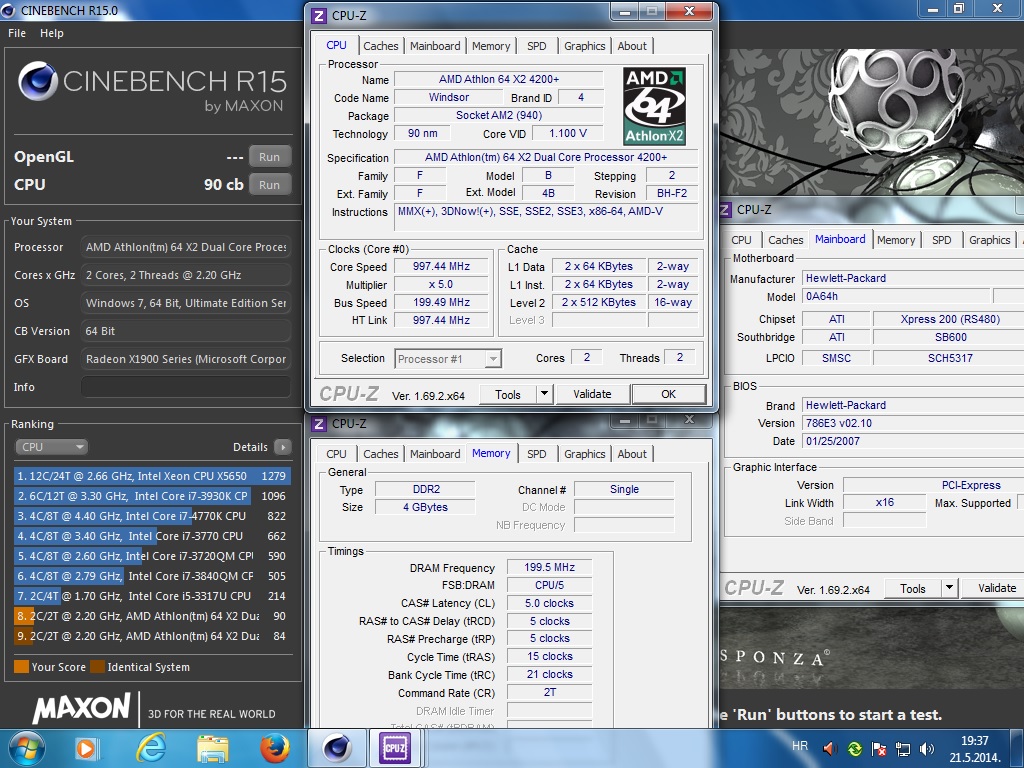Switch to Cinebench taskbar button

[337, 748]
